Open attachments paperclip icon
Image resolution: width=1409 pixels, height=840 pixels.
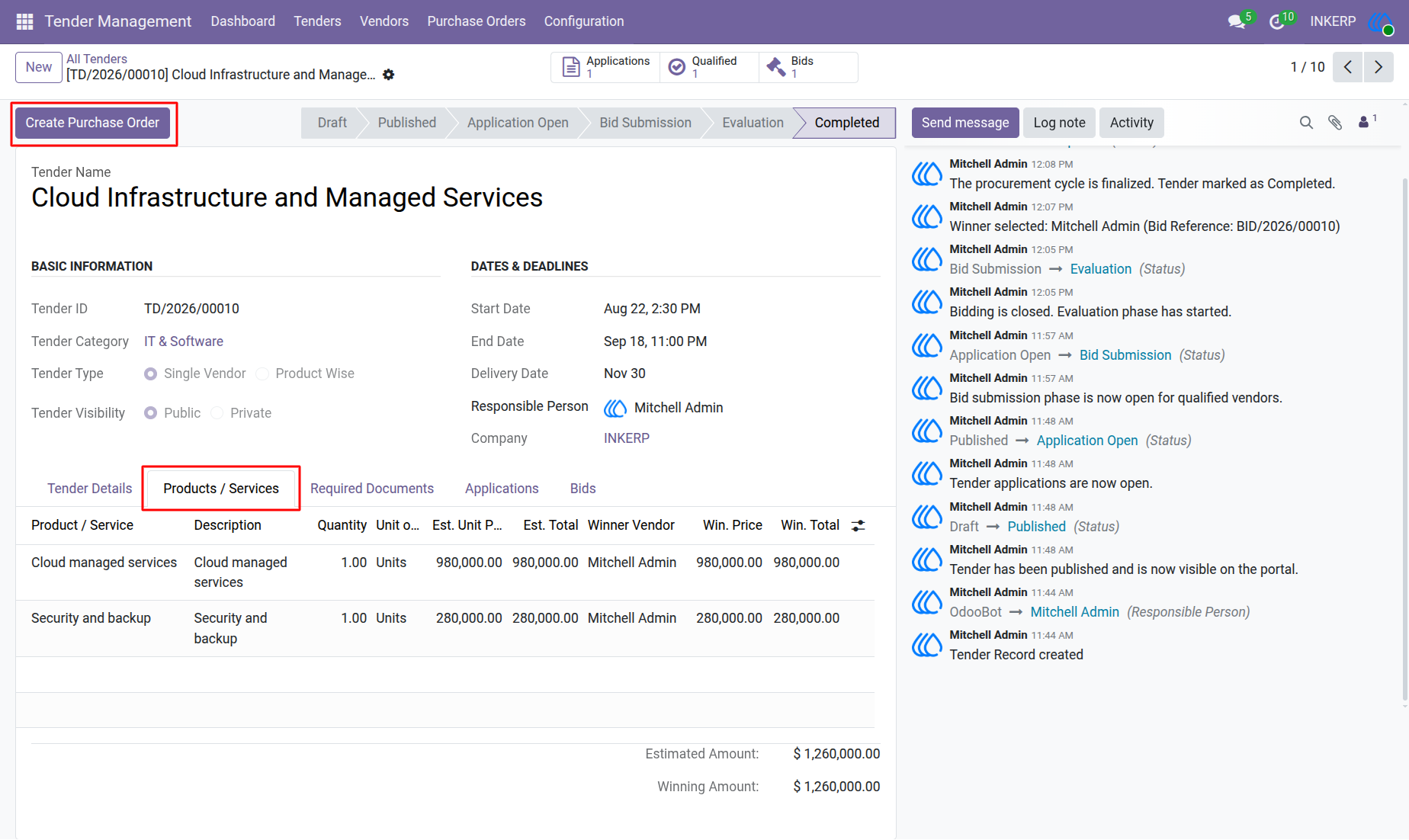coord(1335,123)
